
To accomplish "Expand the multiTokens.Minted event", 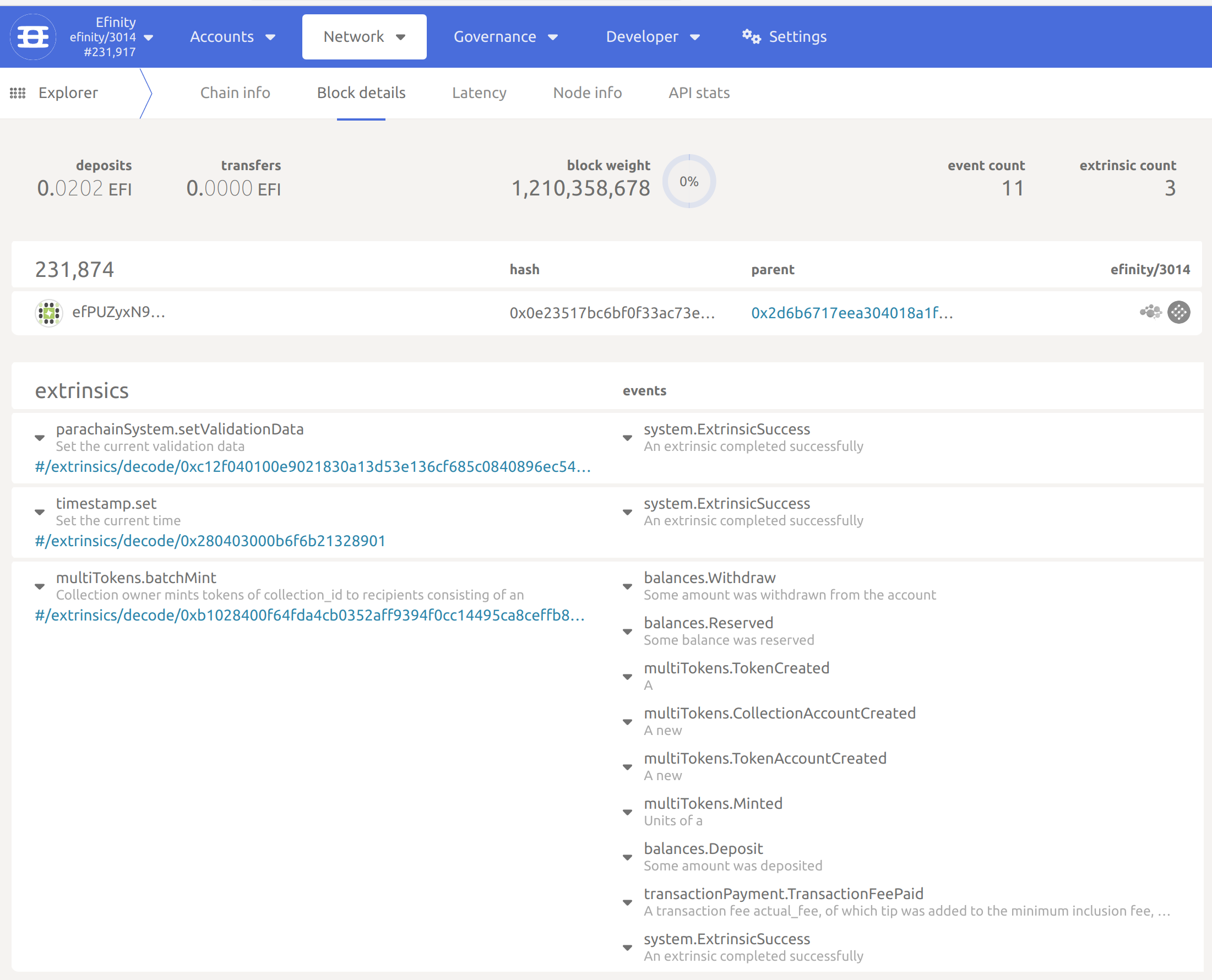I will (x=627, y=813).
